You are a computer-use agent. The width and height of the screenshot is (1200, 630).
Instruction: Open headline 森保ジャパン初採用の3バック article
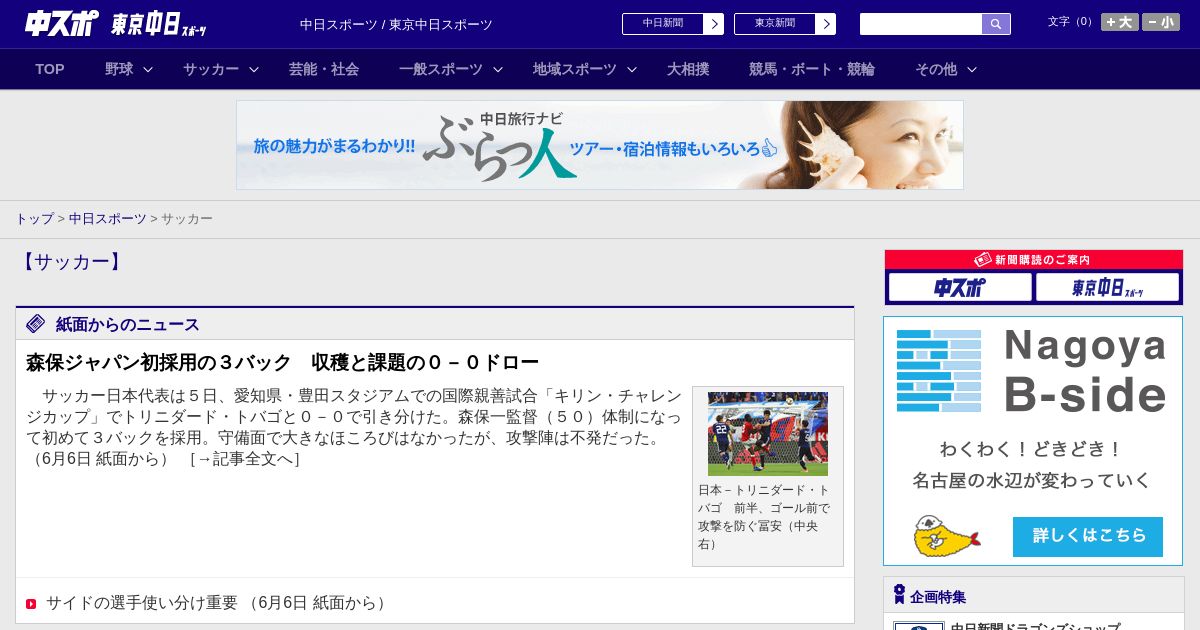(282, 362)
